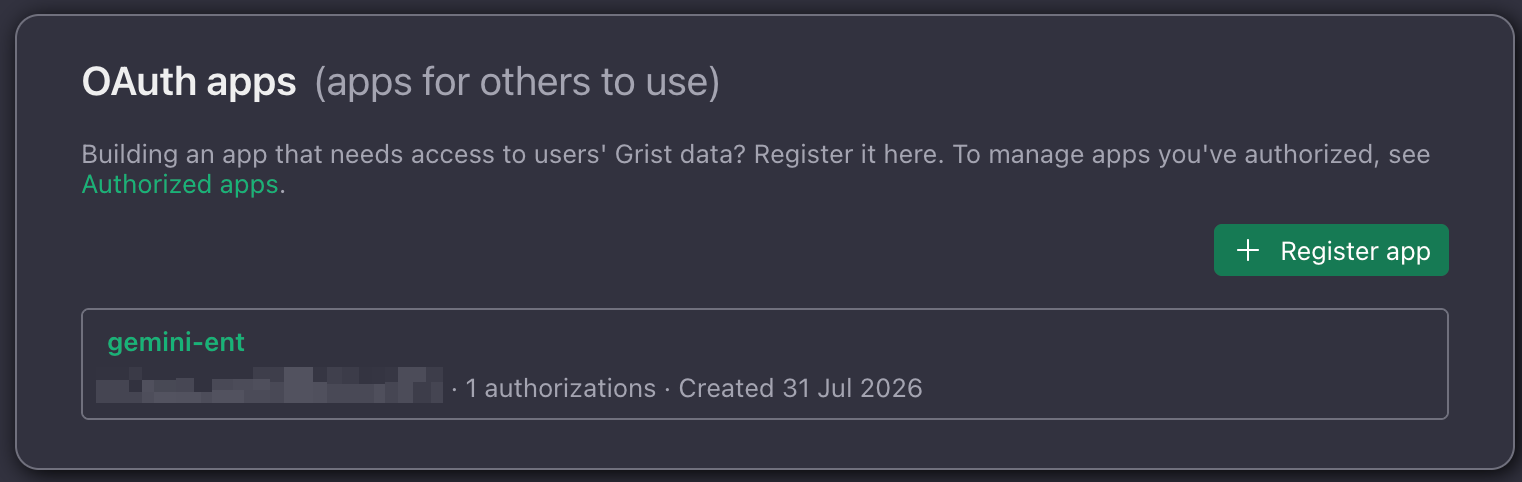Click the Created 31 Jul 2026 date
1522x482 pixels.
click(x=800, y=388)
